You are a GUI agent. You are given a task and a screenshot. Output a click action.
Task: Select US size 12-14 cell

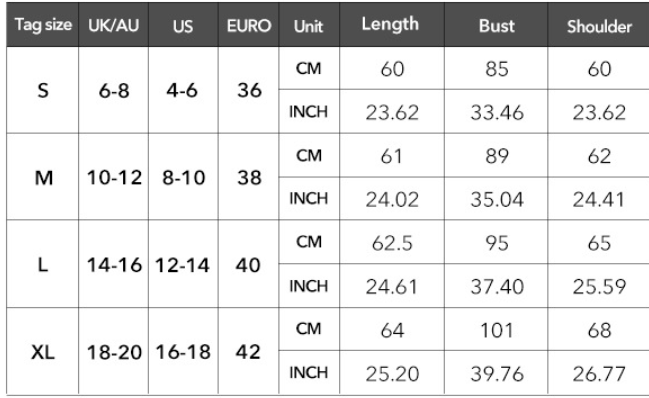pyautogui.click(x=183, y=265)
